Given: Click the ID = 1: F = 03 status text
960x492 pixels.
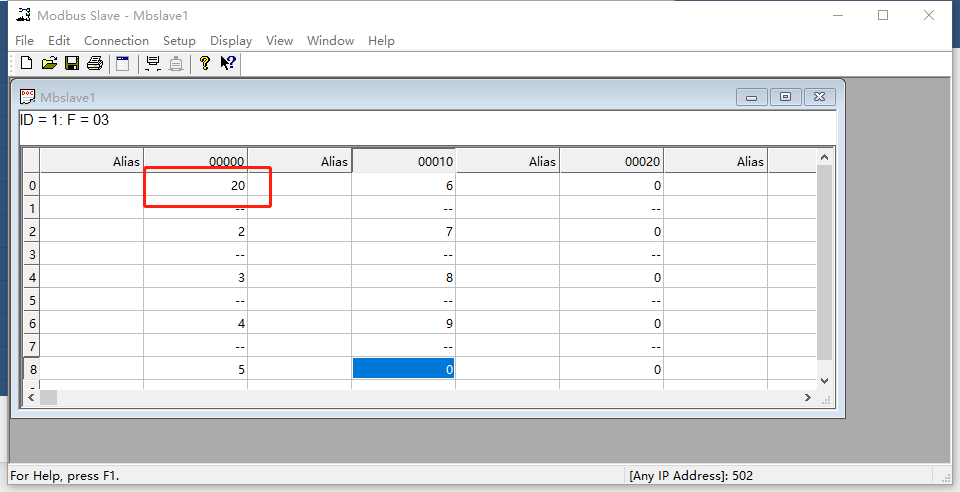Looking at the screenshot, I should [x=64, y=120].
